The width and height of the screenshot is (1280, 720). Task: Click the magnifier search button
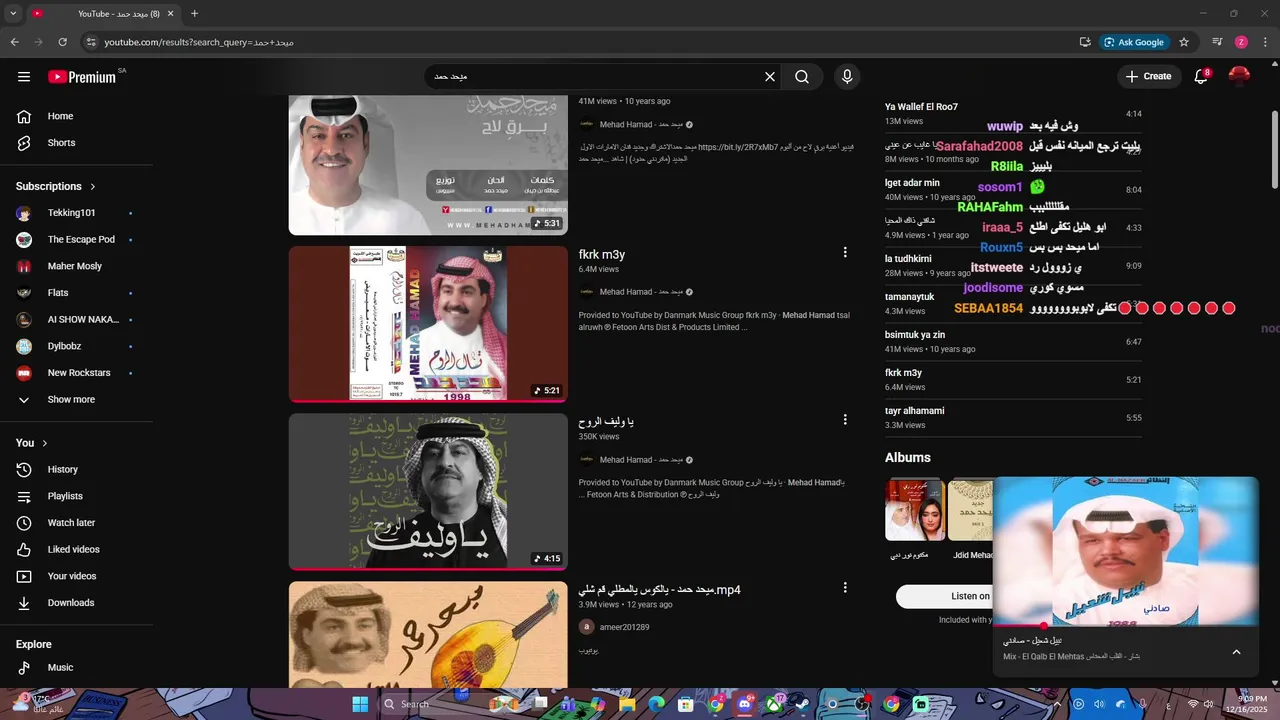(x=802, y=77)
